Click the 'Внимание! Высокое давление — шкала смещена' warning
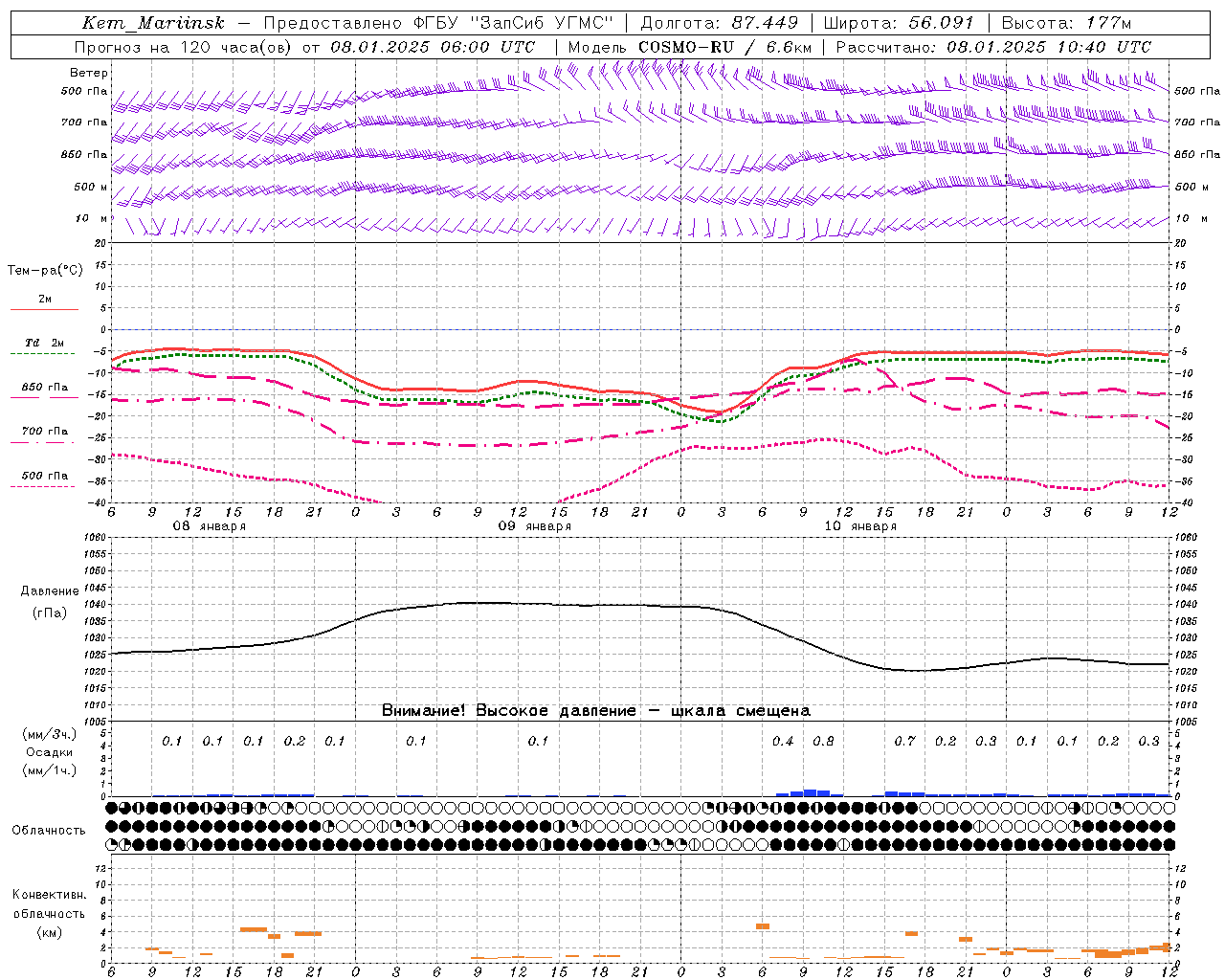Screen dimensions: 1225x980 pos(595,711)
